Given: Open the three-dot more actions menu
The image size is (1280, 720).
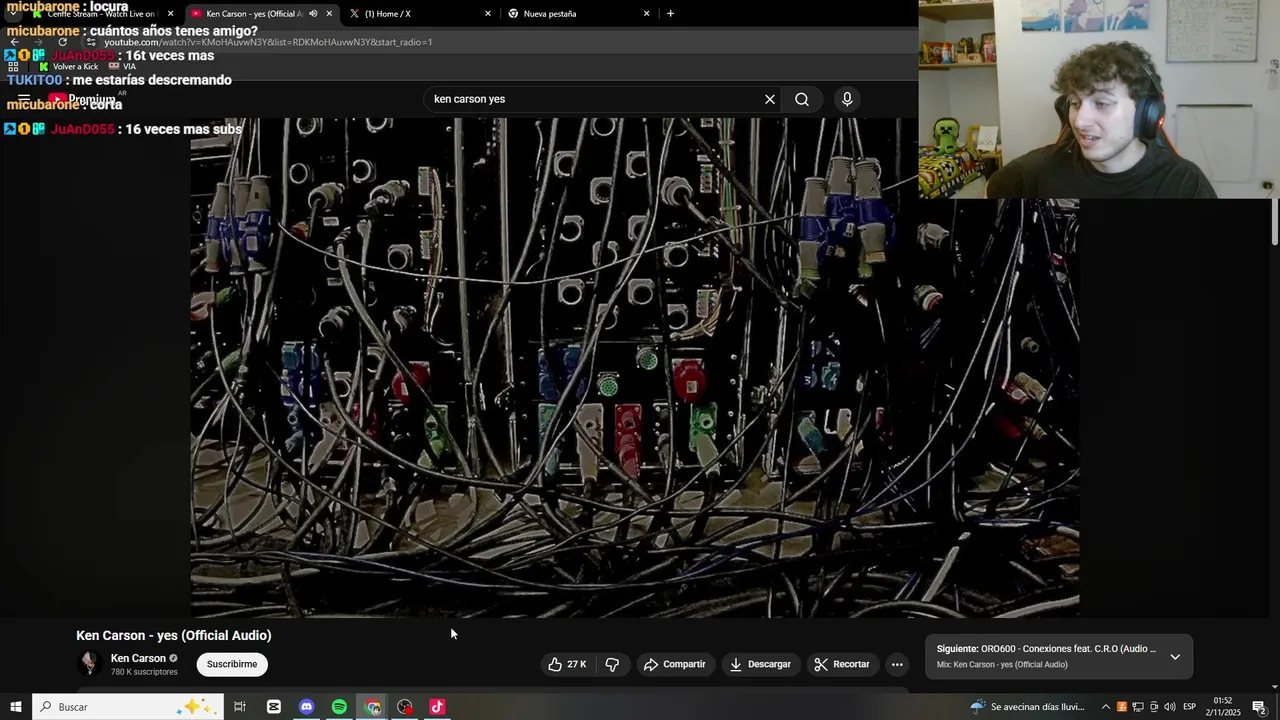Looking at the screenshot, I should click(897, 664).
